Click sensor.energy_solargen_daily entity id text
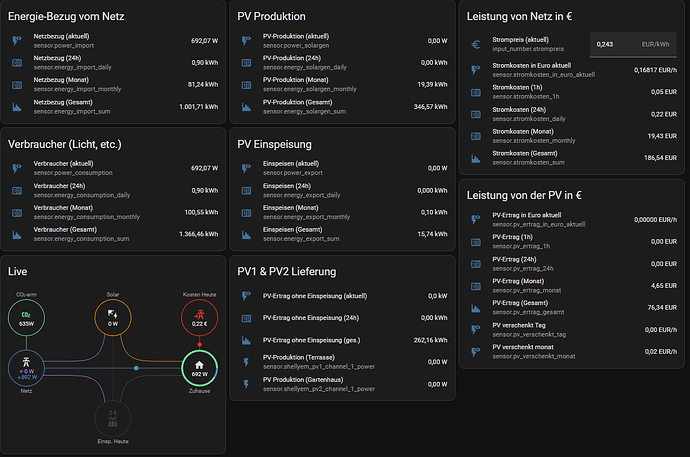The width and height of the screenshot is (690, 457). point(305,68)
